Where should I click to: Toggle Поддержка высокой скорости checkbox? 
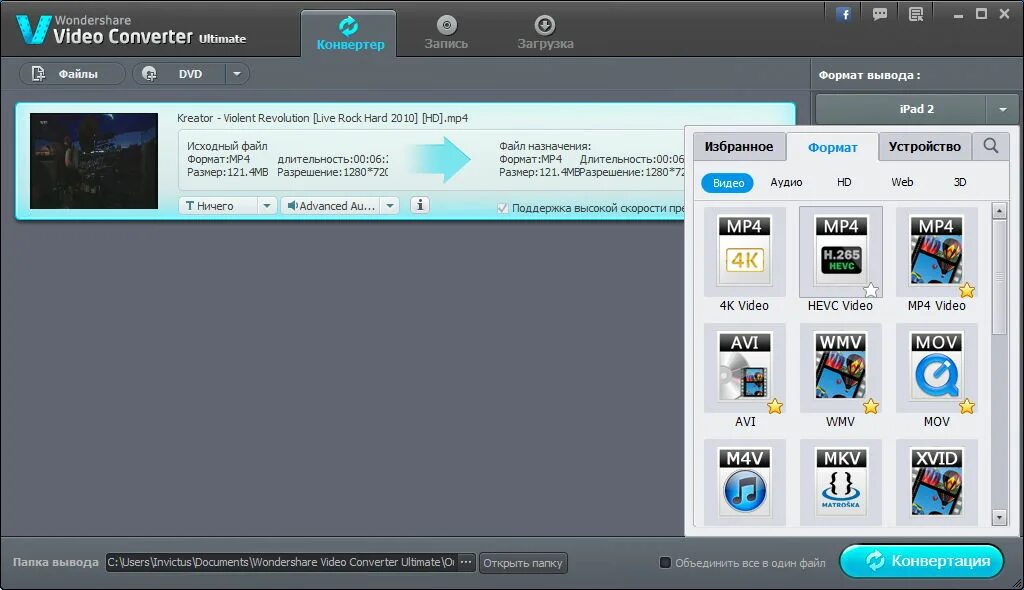click(502, 208)
